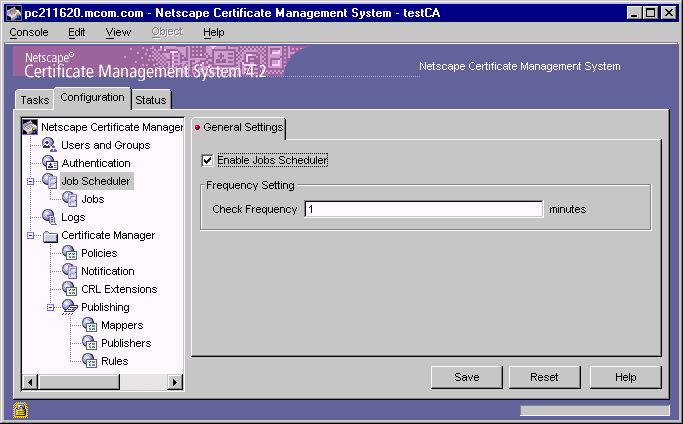Select the Logs label in the tree

click(73, 217)
